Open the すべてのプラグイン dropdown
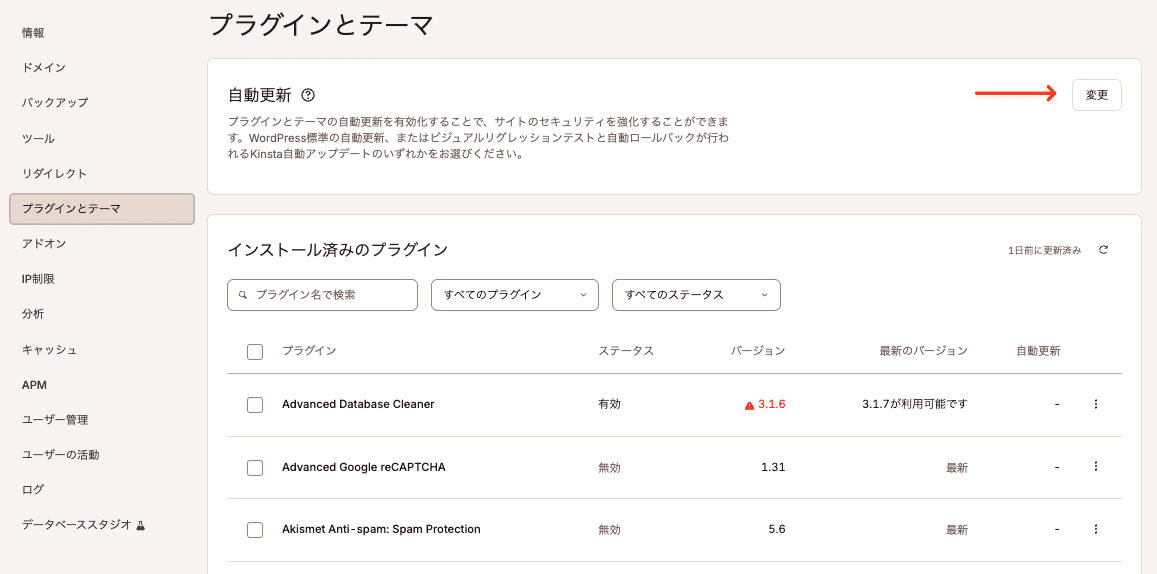1157x574 pixels. point(515,294)
